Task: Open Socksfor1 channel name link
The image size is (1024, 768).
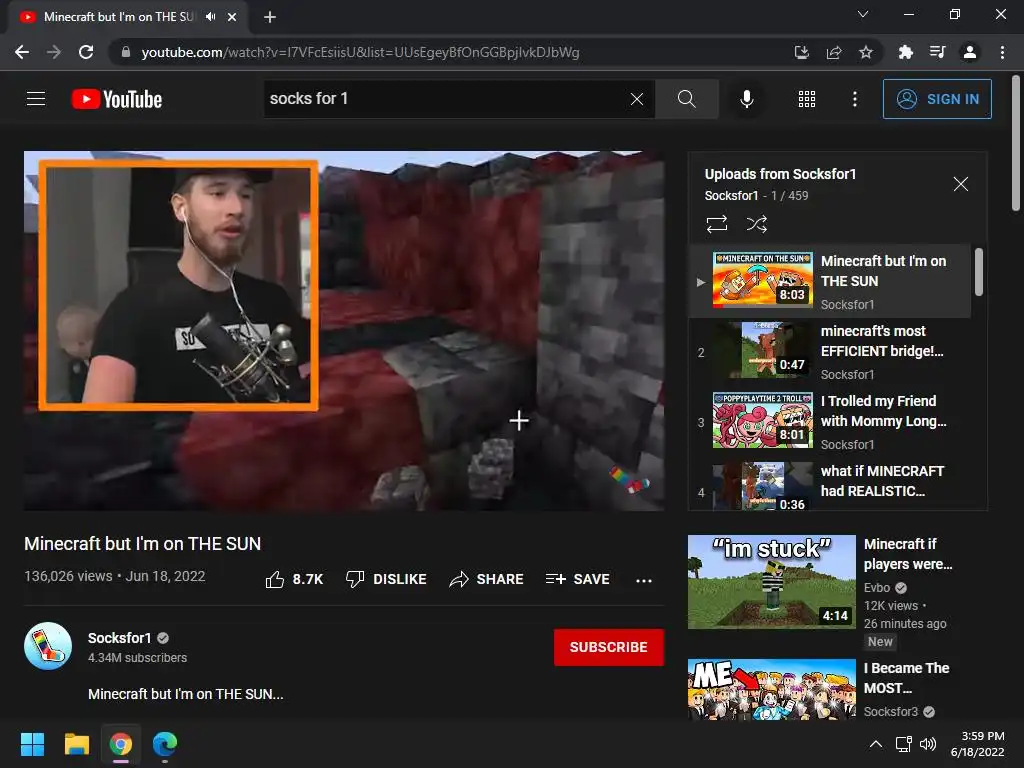Action: [x=120, y=638]
